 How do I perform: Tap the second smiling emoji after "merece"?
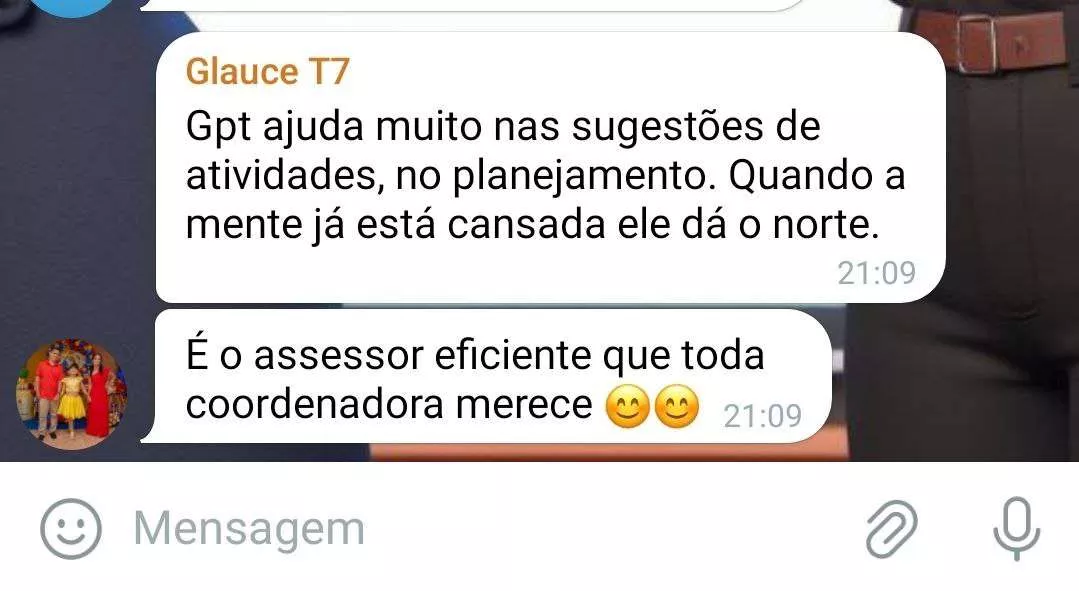(676, 407)
